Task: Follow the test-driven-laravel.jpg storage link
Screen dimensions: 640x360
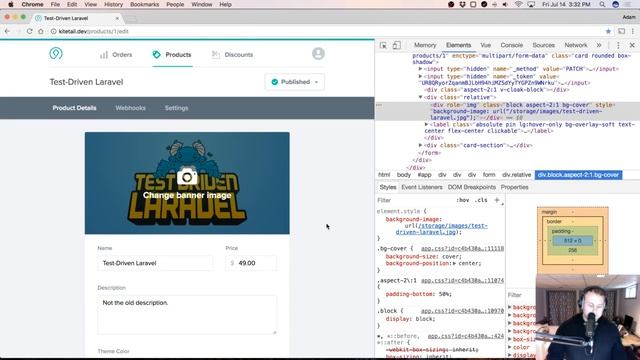Action: (x=441, y=229)
